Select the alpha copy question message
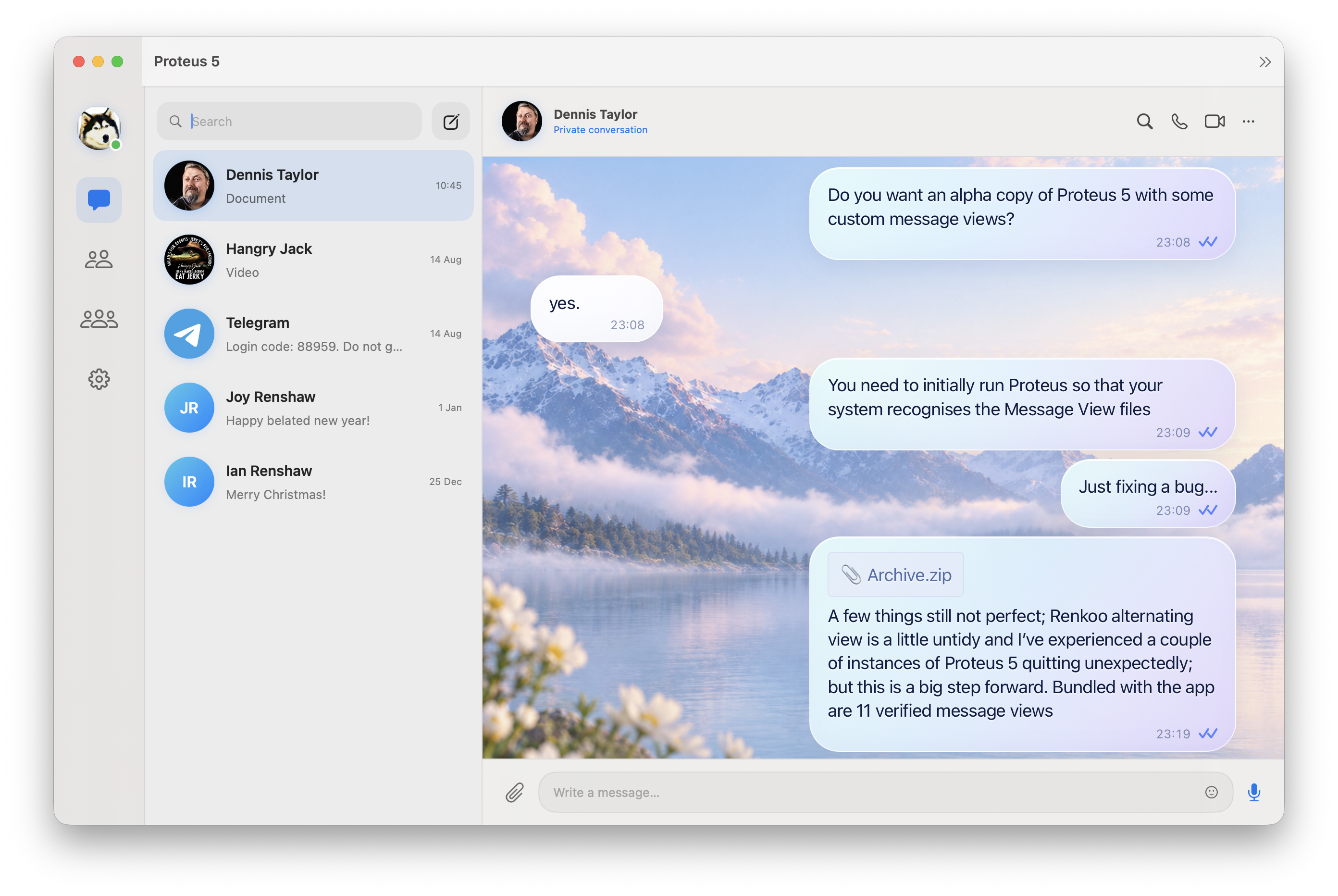1338x896 pixels. (x=1022, y=214)
